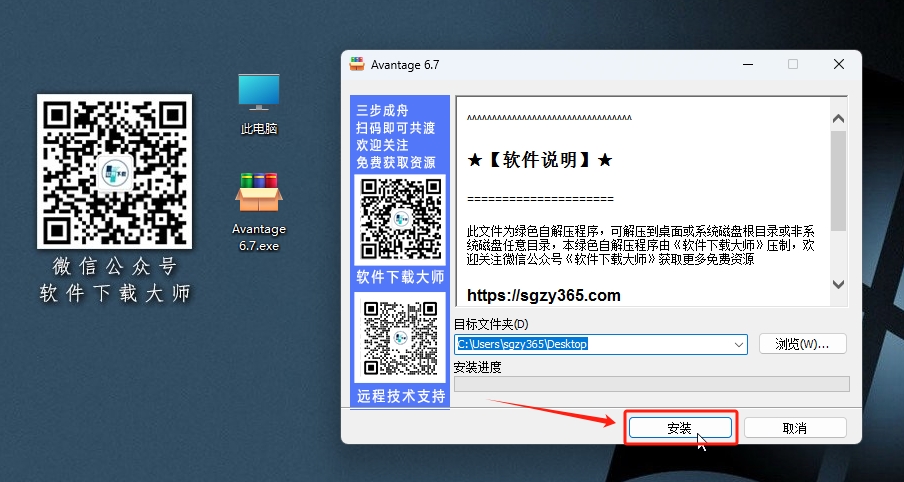Click the WinRAR icon in the title bar
This screenshot has width=904, height=482.
click(357, 64)
